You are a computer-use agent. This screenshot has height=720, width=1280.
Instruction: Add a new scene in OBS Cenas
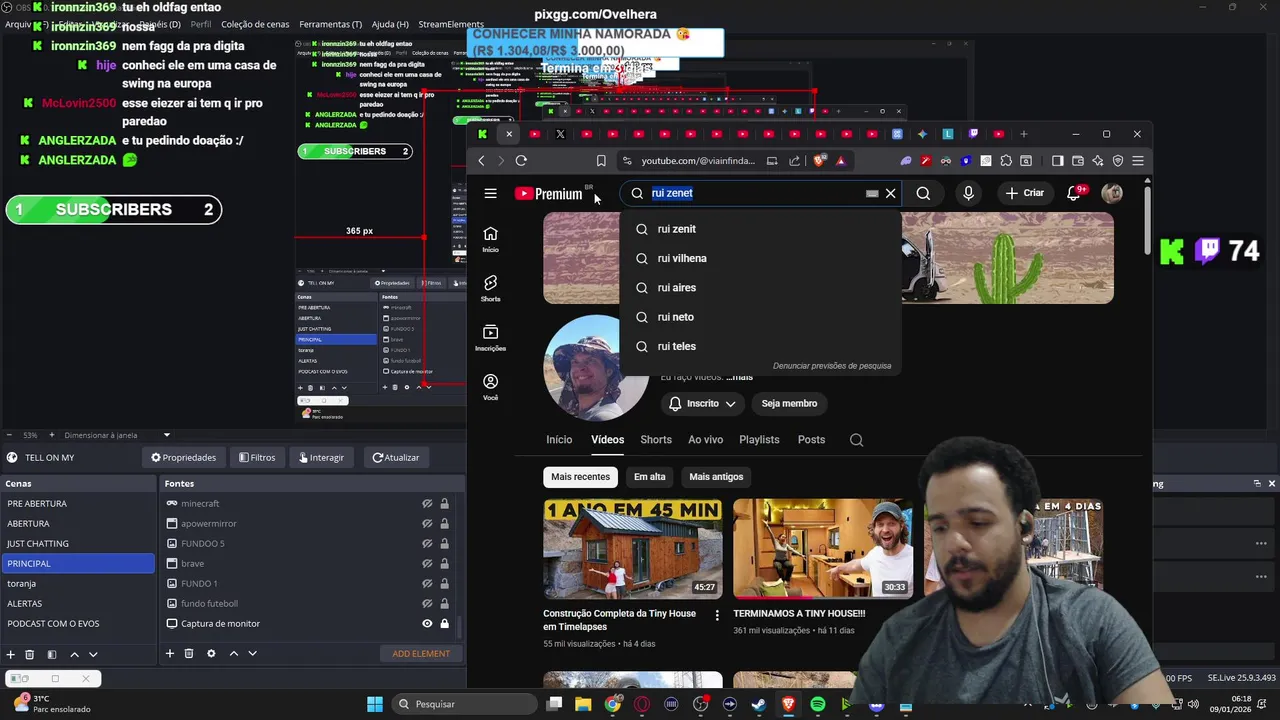click(x=11, y=654)
